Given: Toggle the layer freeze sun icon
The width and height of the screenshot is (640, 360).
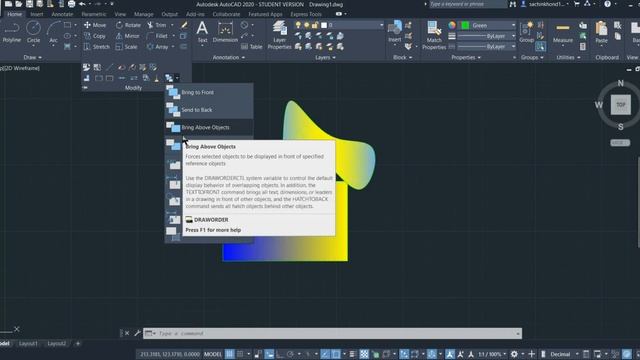Looking at the screenshot, I should pos(307,25).
